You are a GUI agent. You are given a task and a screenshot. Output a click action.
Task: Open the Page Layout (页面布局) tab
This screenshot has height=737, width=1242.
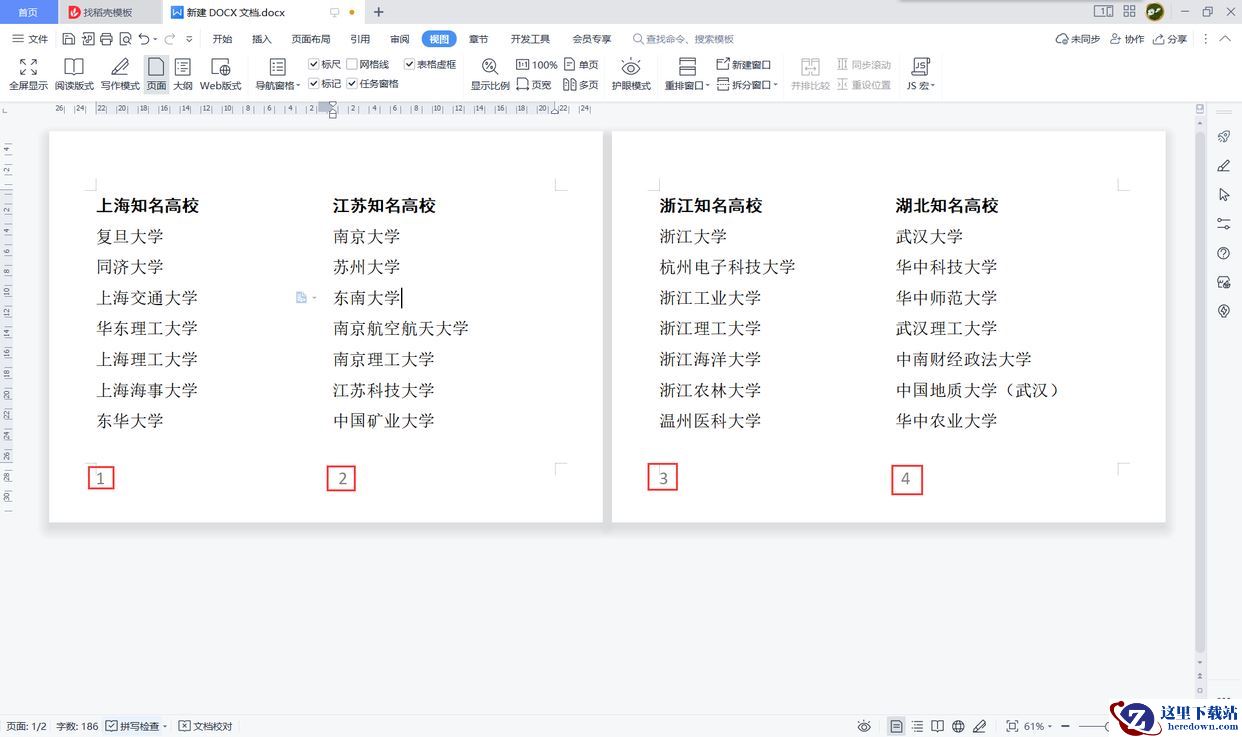point(311,39)
